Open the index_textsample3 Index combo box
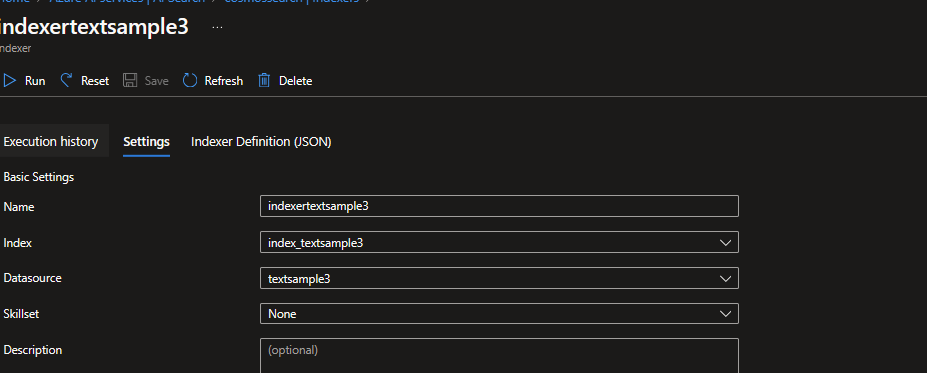927x373 pixels. (x=499, y=242)
